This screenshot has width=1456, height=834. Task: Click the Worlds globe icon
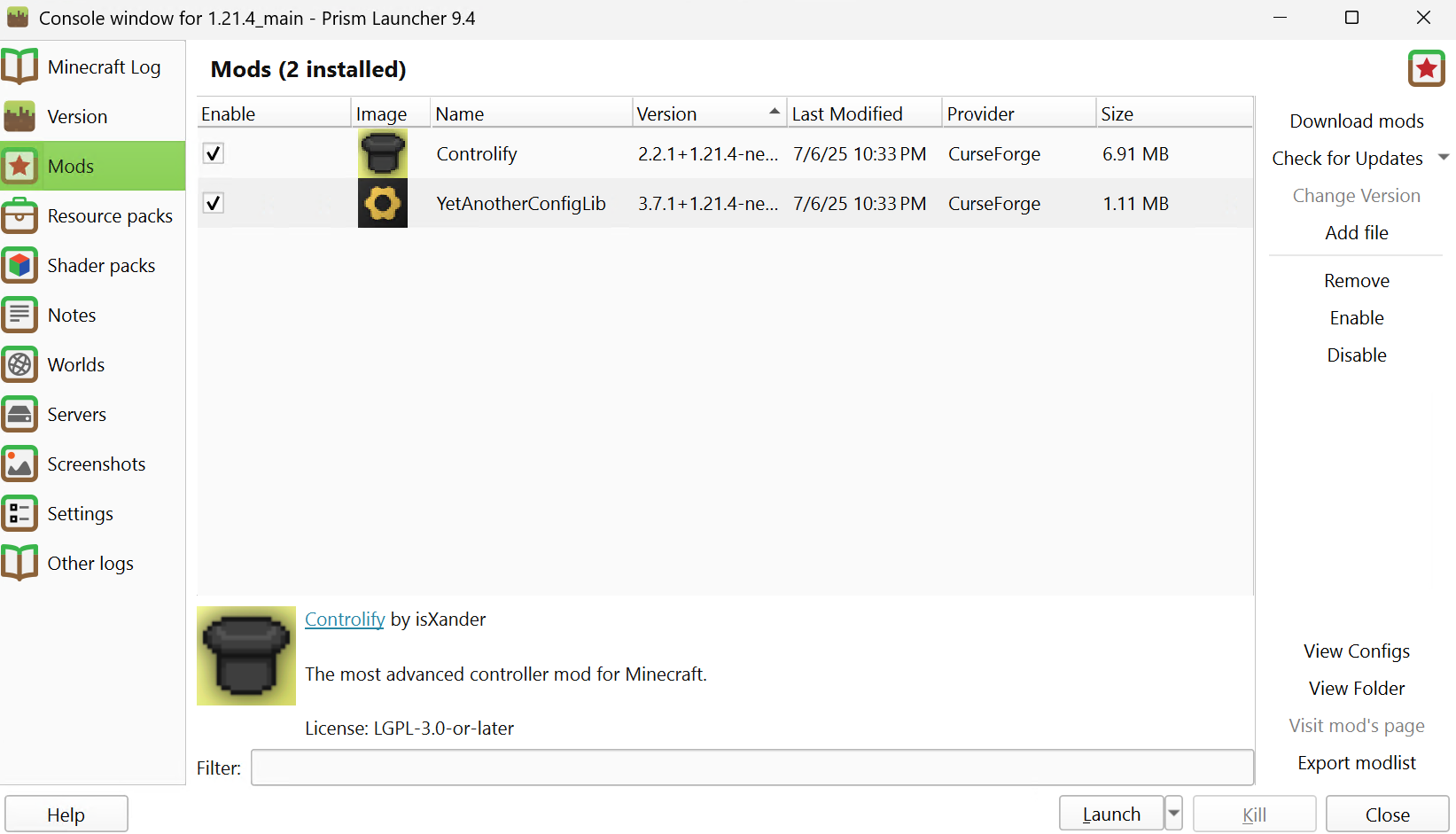pyautogui.click(x=19, y=364)
